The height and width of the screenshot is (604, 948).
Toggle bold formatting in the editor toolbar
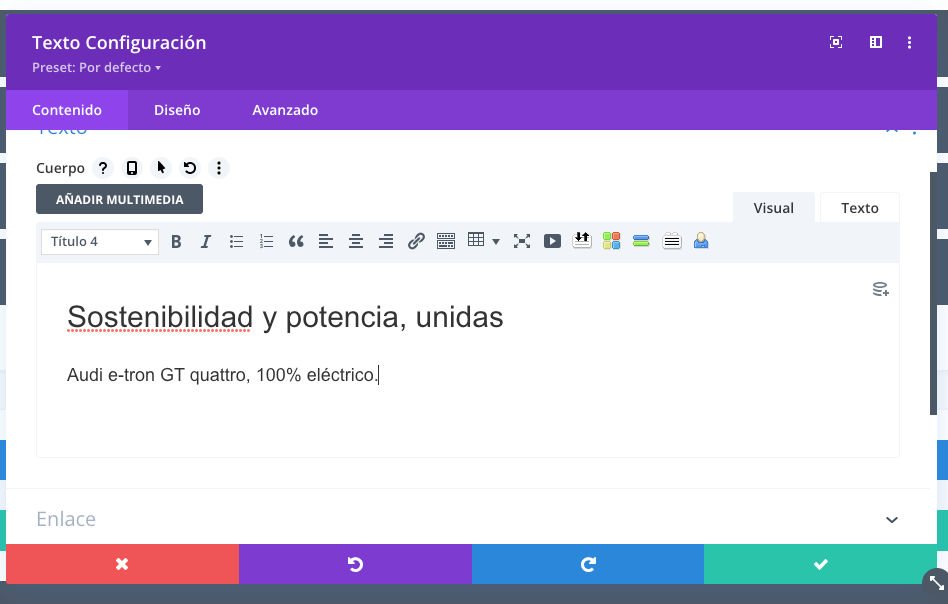pos(176,242)
